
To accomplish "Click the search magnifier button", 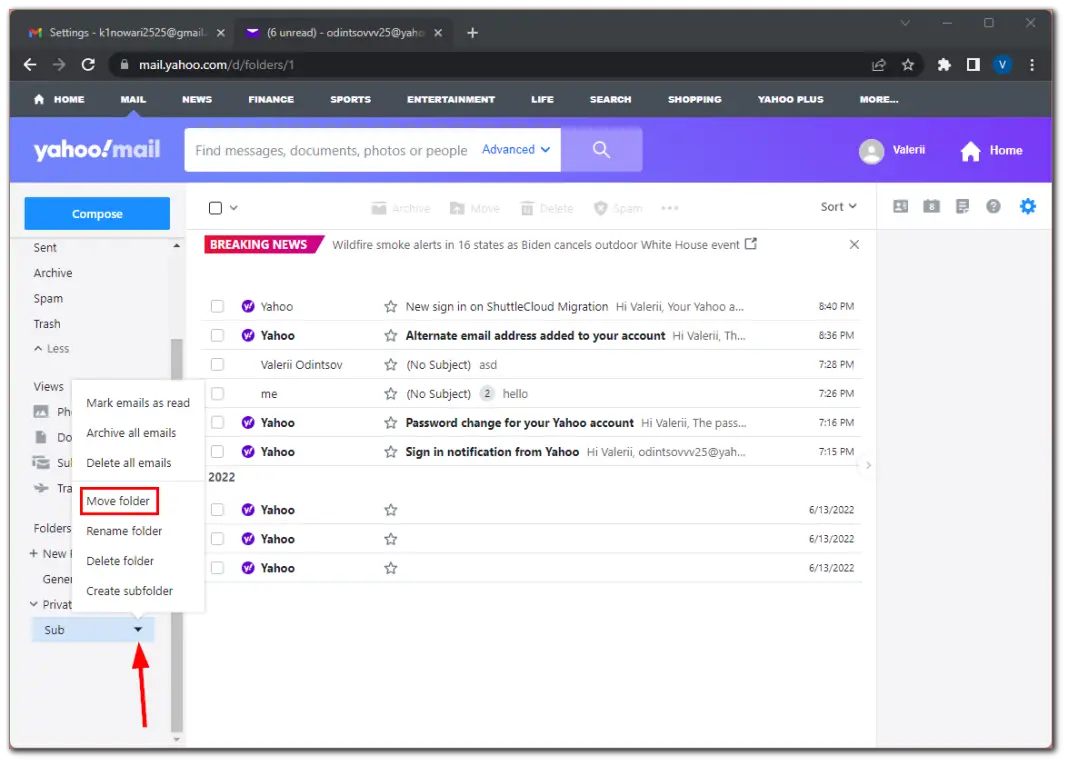I will click(x=601, y=150).
